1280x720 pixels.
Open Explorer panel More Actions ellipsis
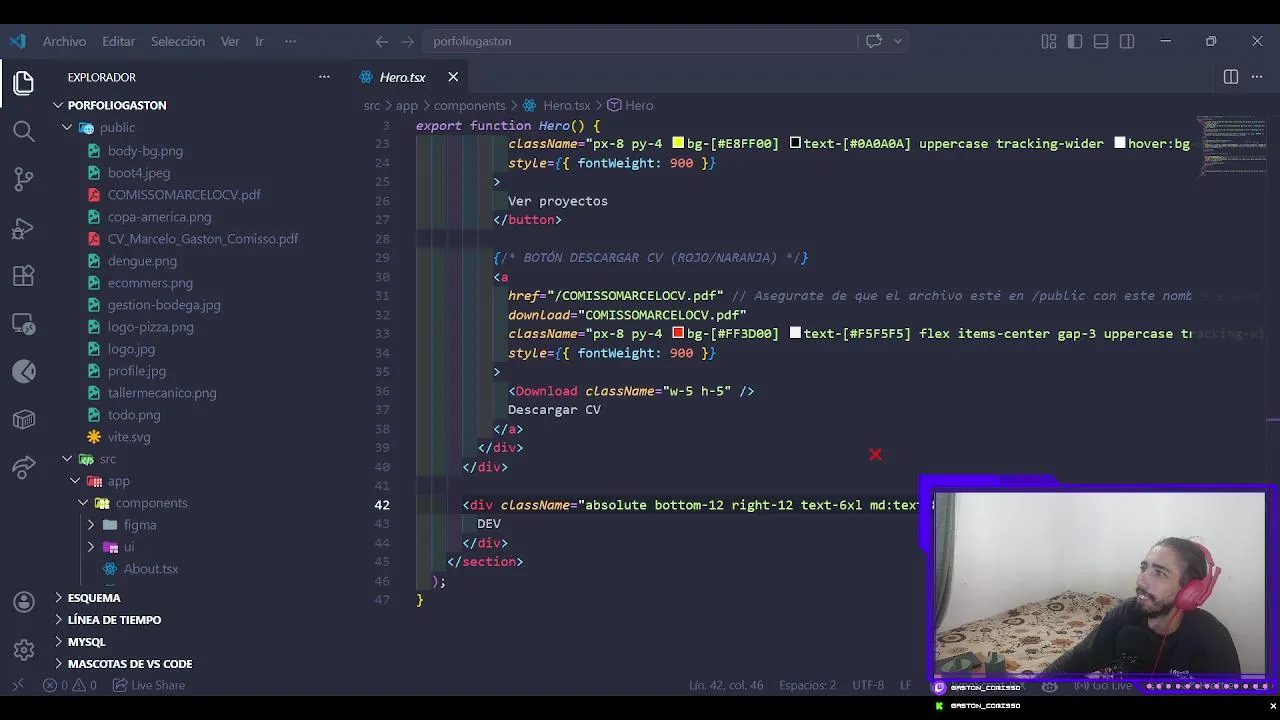click(324, 77)
